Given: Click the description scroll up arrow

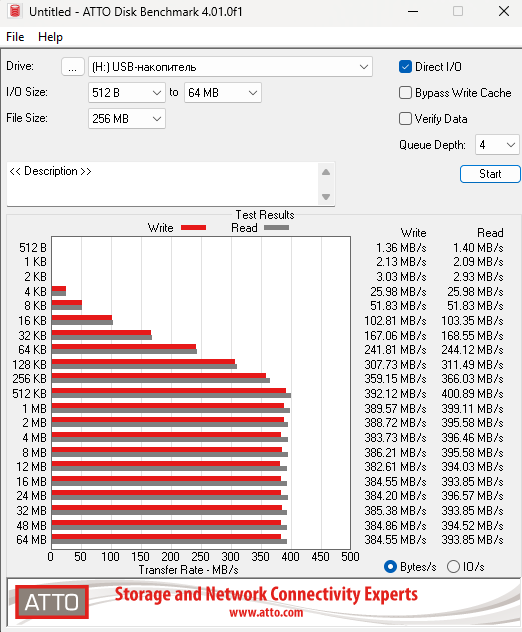Looking at the screenshot, I should 326,173.
